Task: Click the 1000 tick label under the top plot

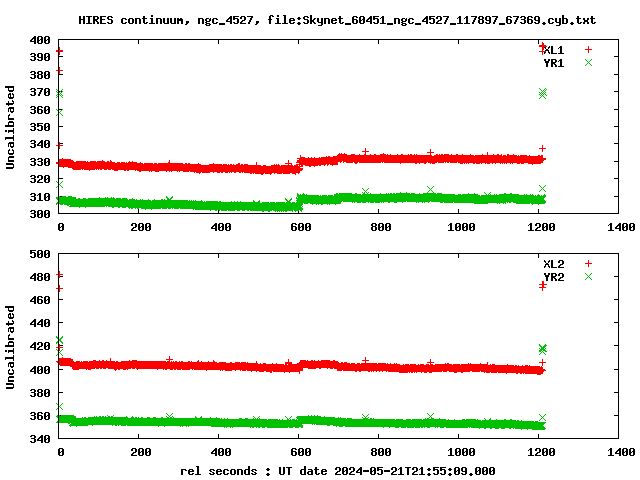Action: pyautogui.click(x=461, y=227)
